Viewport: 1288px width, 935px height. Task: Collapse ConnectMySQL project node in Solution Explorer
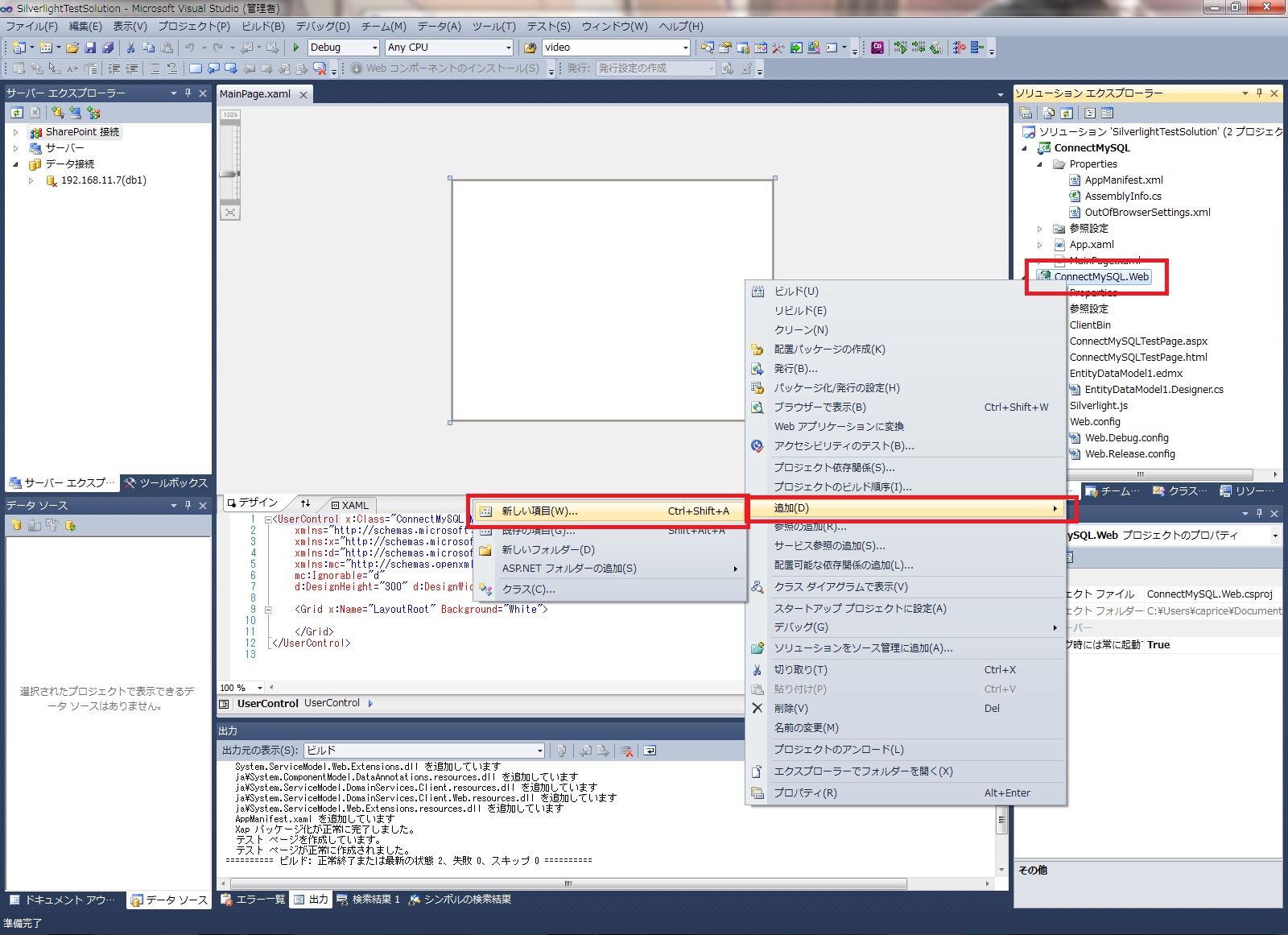[x=1025, y=148]
